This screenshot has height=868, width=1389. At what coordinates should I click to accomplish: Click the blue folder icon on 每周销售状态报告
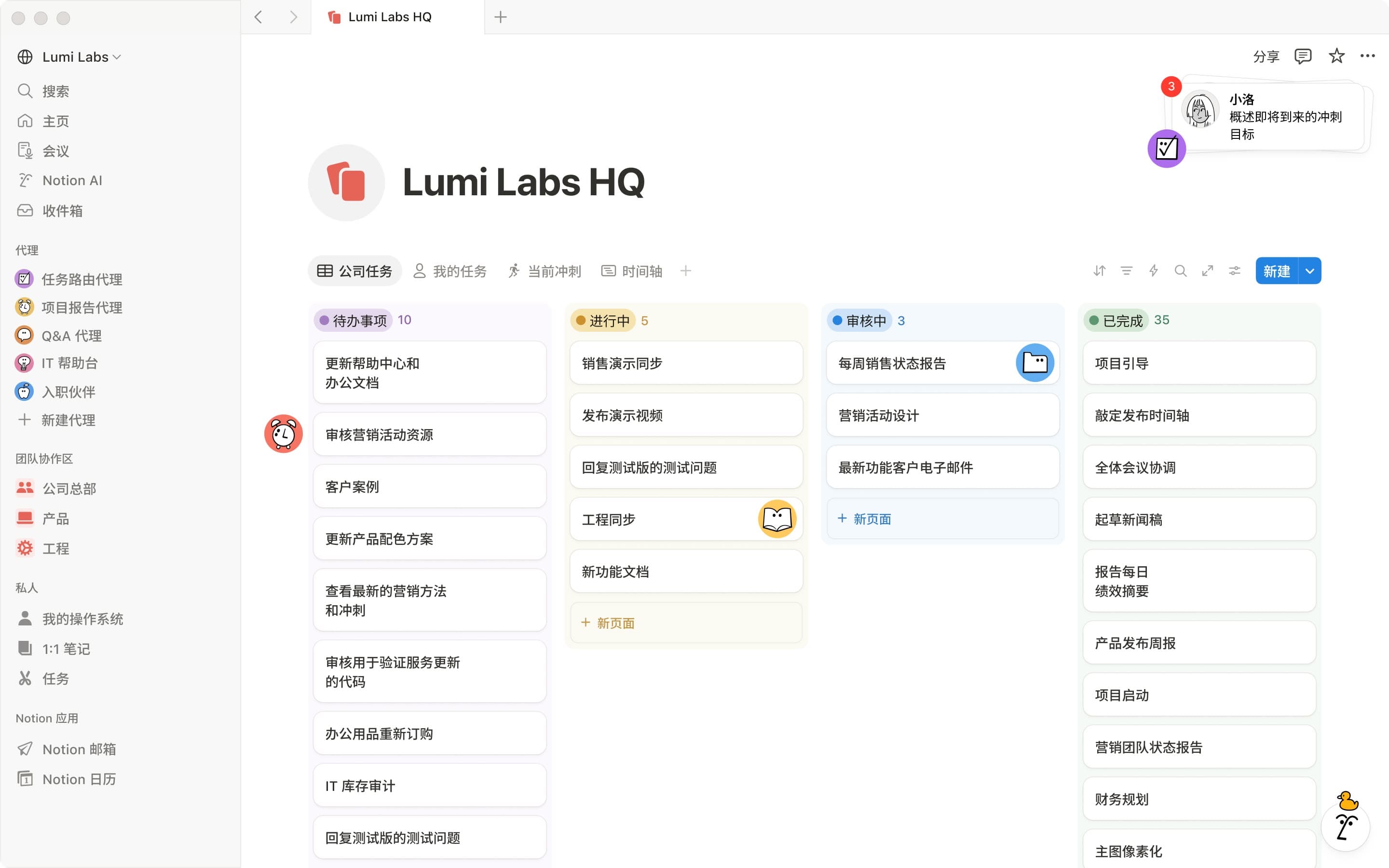tap(1035, 363)
